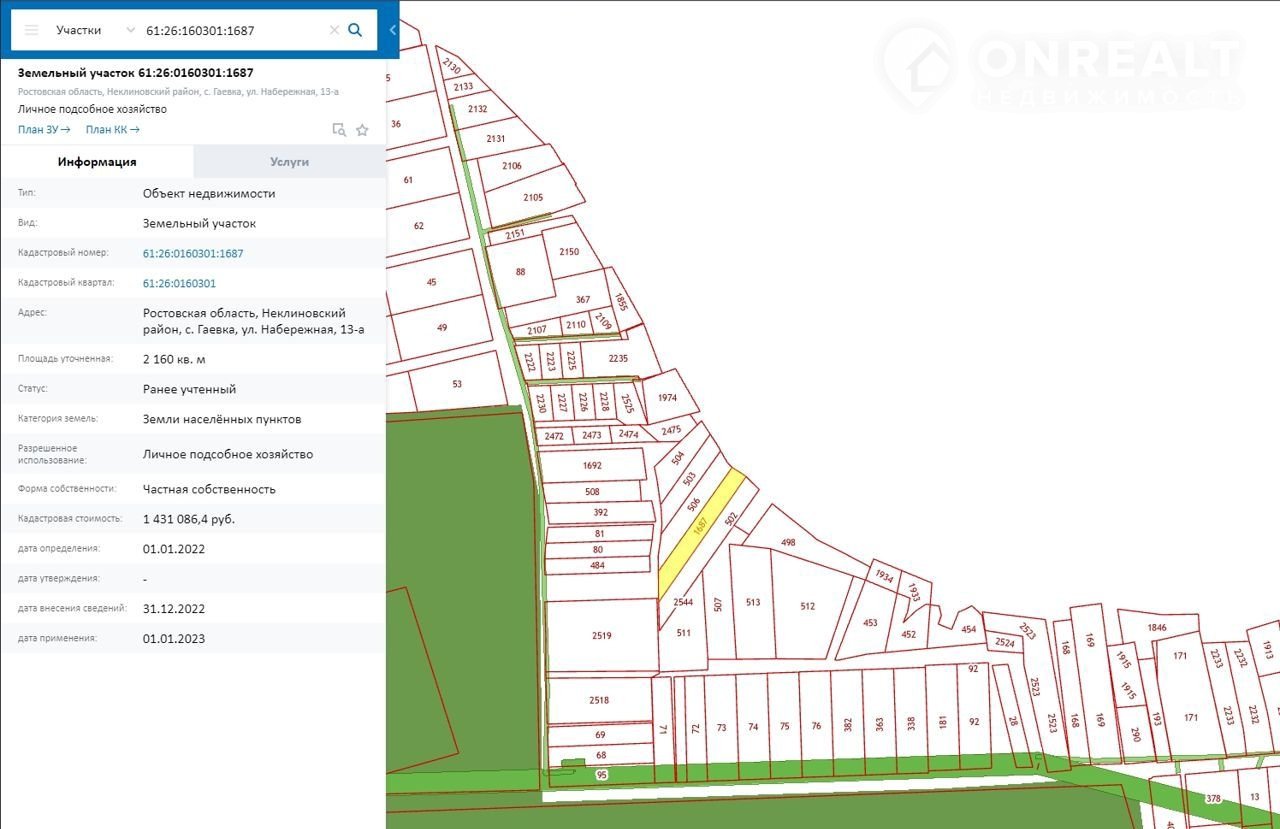This screenshot has width=1280, height=829.
Task: Click the zoom-to-object icon beside star
Action: [x=339, y=130]
